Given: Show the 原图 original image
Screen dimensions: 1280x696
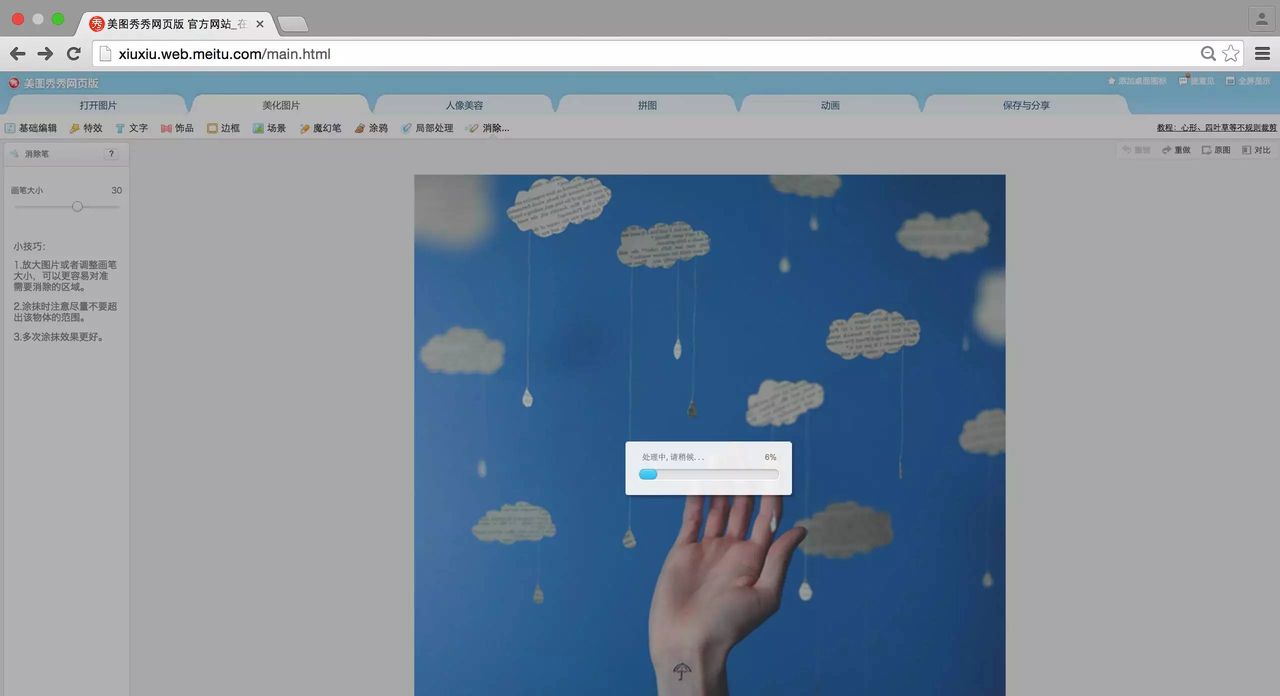Looking at the screenshot, I should click(x=1216, y=150).
